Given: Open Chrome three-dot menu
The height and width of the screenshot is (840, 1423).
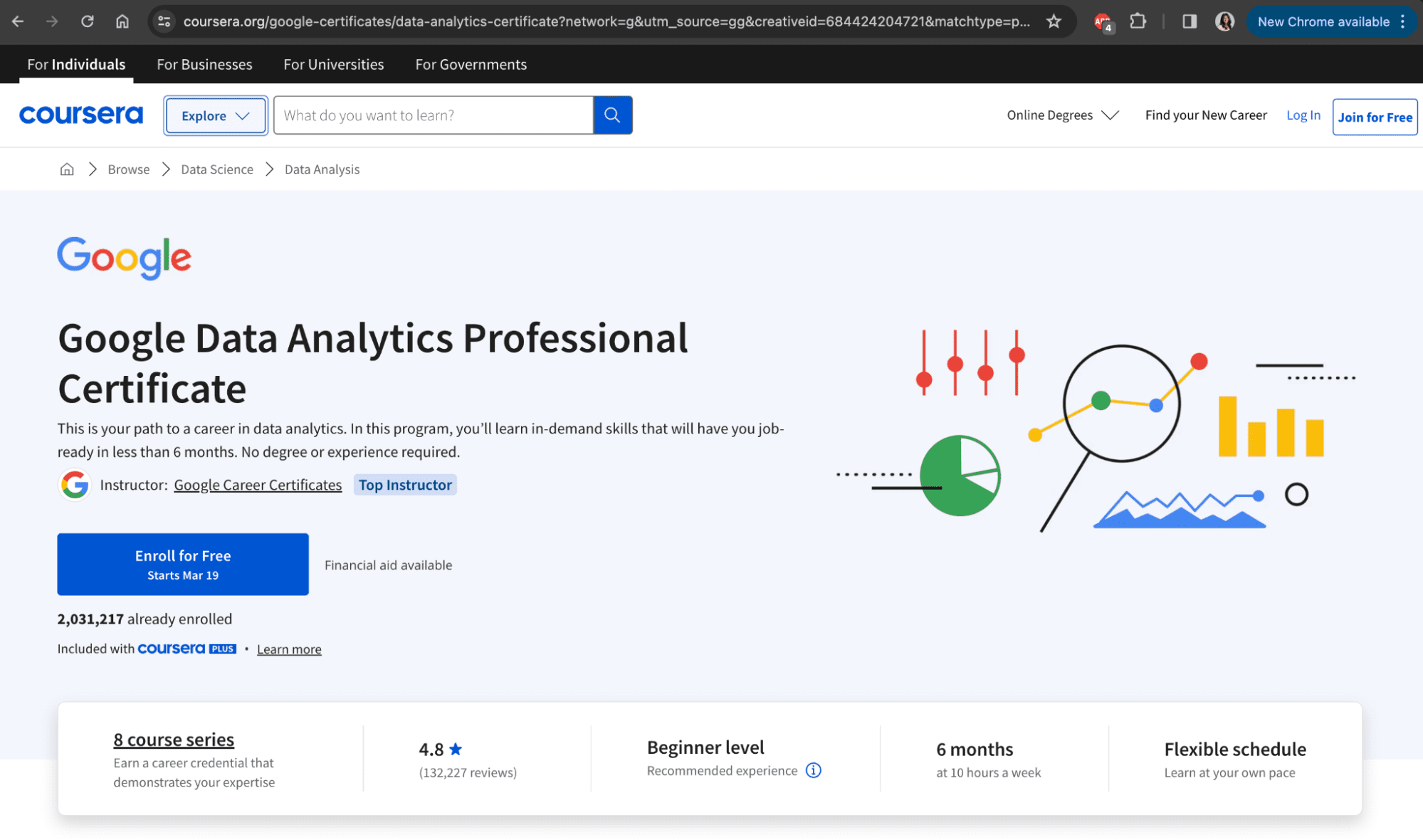Looking at the screenshot, I should (x=1403, y=21).
